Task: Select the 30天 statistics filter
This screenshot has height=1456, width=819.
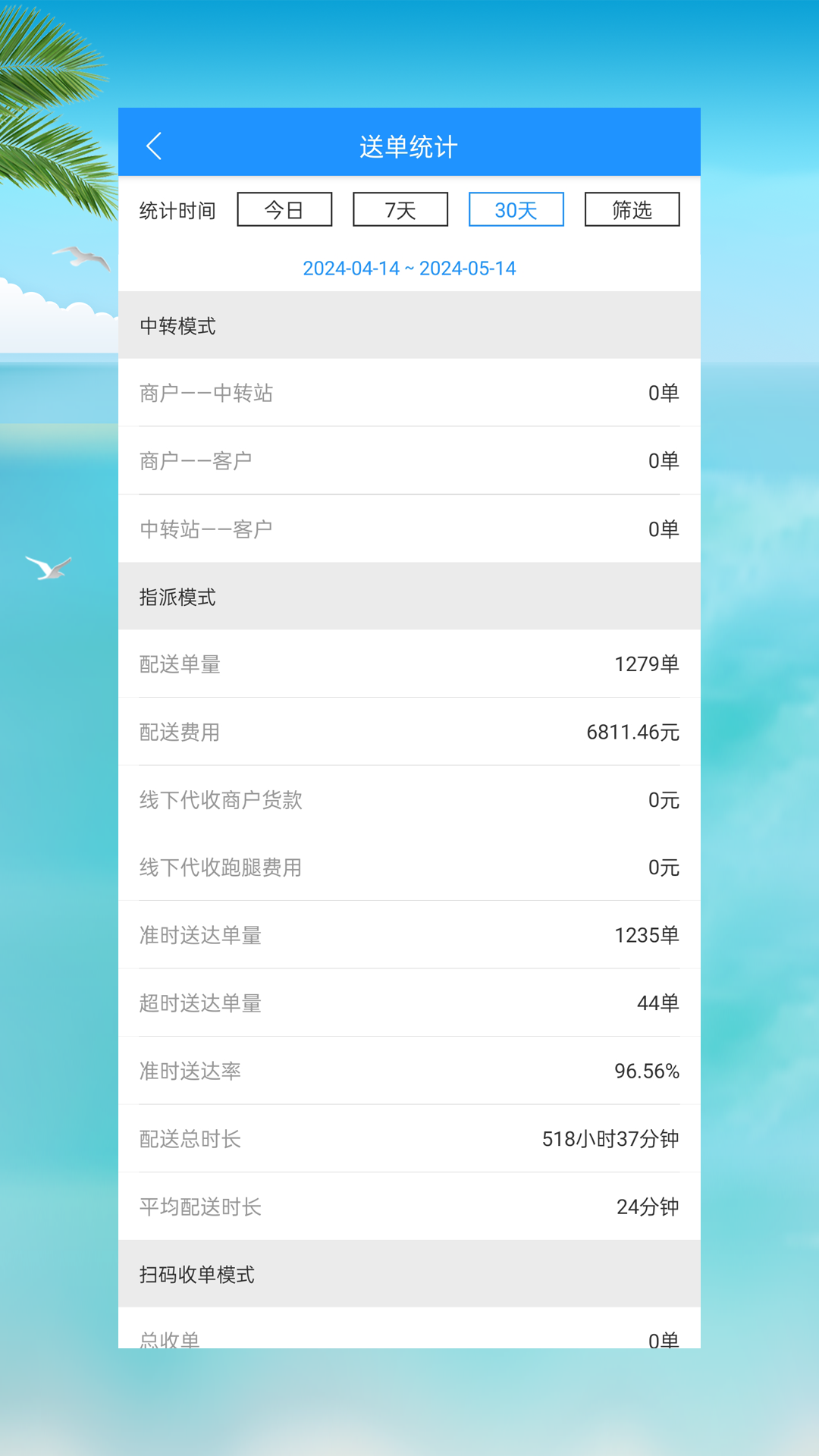Action: click(x=516, y=209)
